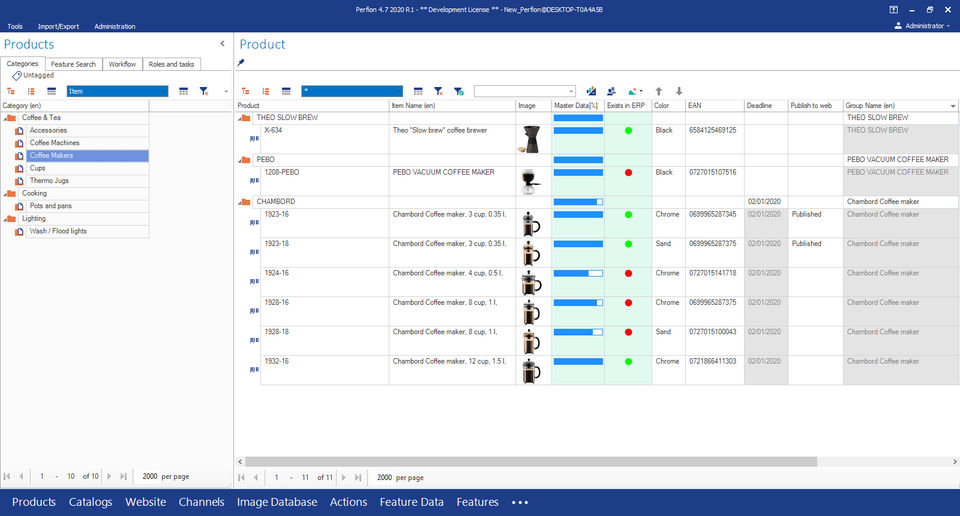Click the chart report icon in Product toolbar

coord(592,91)
